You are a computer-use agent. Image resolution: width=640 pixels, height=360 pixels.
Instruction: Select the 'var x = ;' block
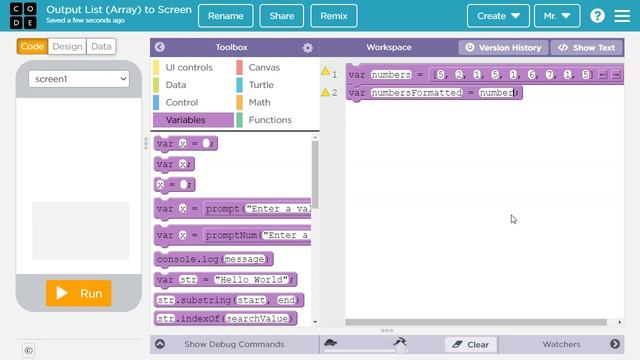[x=186, y=144]
